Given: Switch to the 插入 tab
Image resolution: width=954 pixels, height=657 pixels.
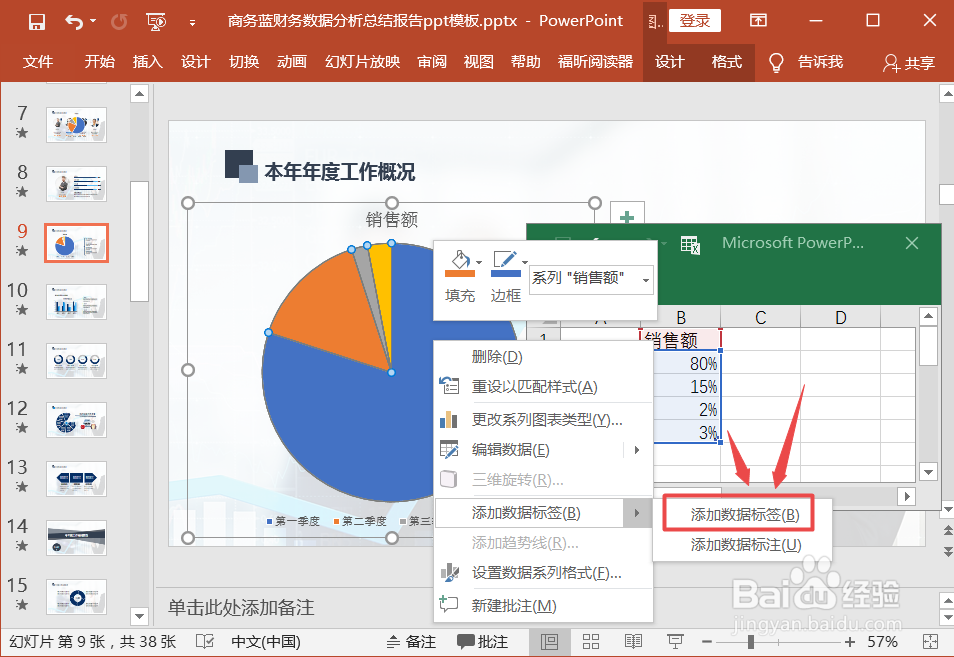Looking at the screenshot, I should tap(148, 61).
